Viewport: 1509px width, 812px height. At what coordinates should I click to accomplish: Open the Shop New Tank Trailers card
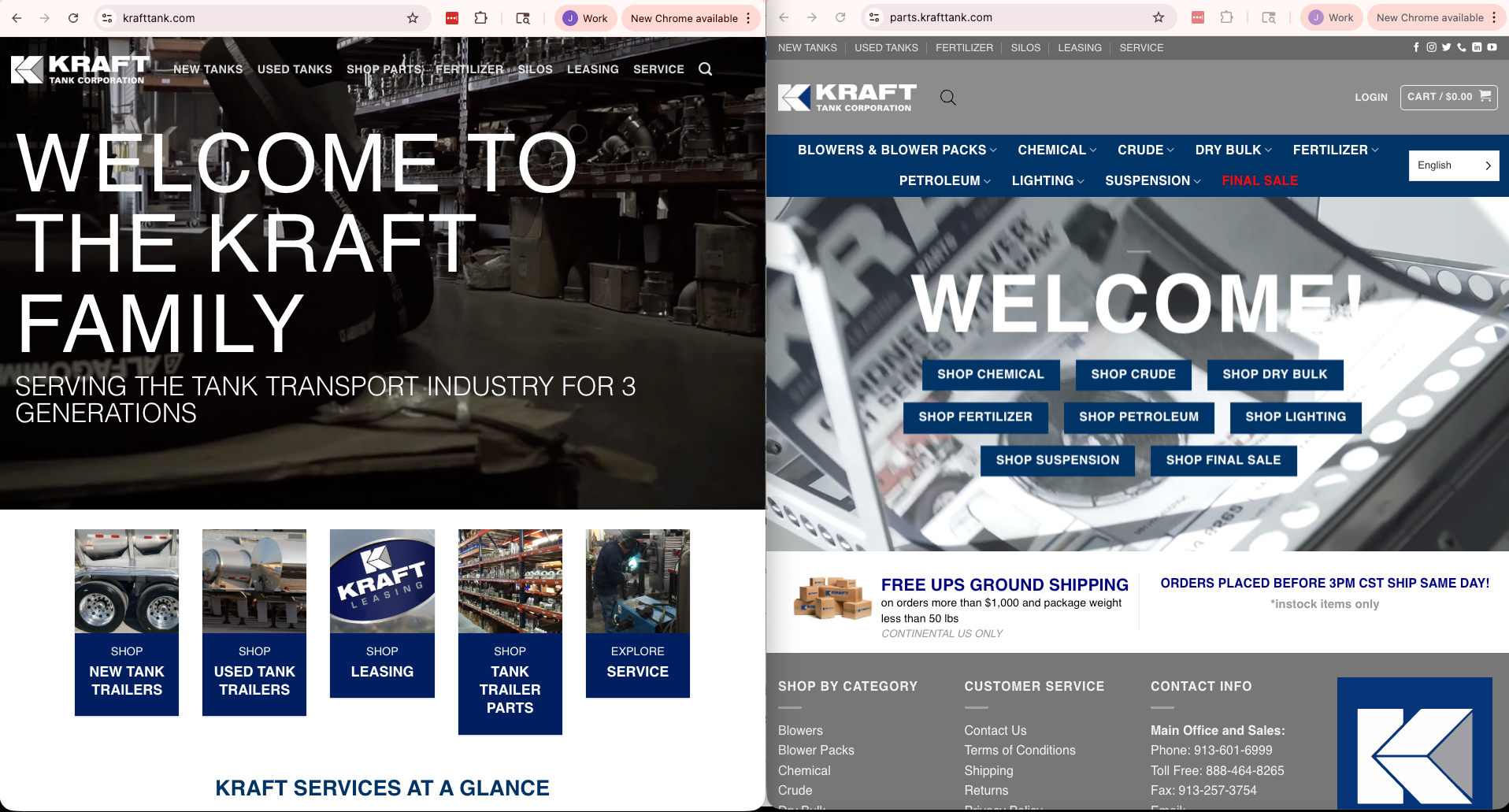click(x=127, y=622)
